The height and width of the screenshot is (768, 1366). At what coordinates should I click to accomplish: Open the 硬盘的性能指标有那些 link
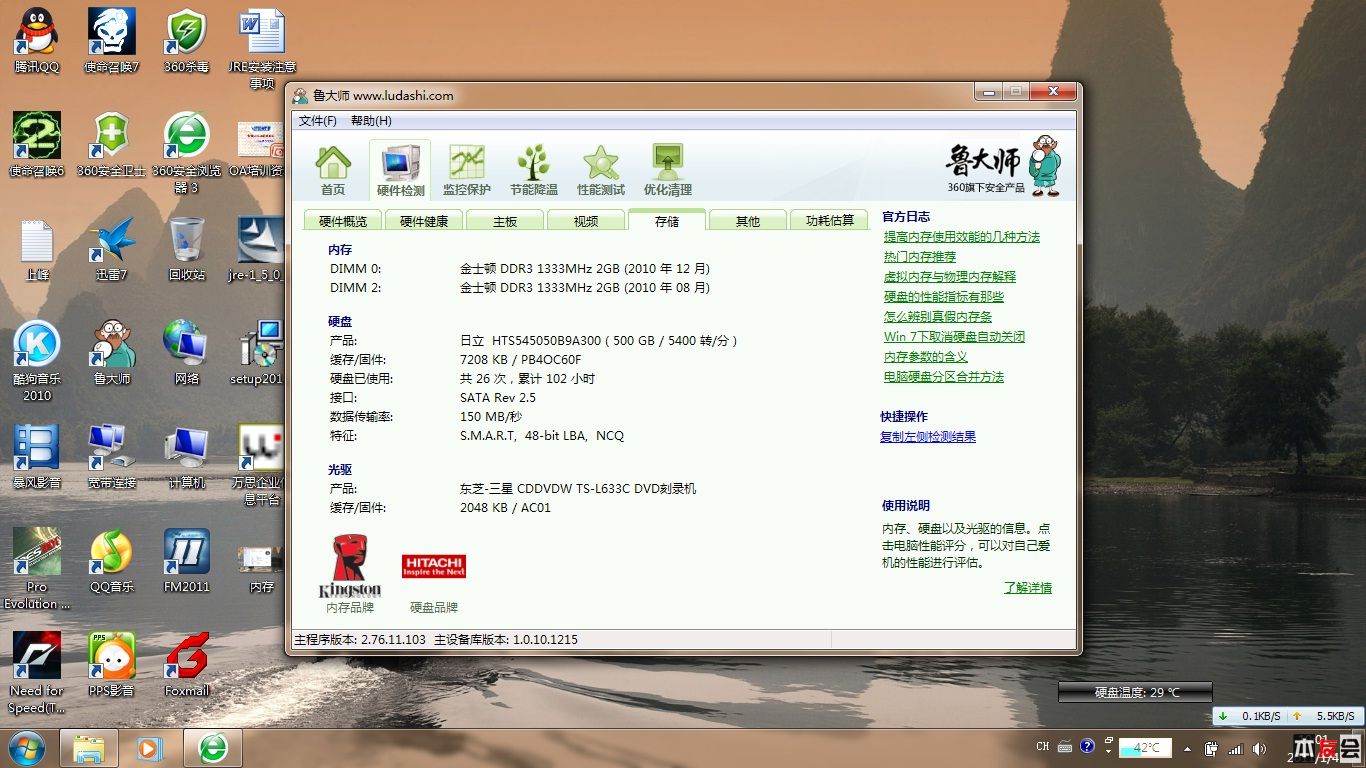(944, 297)
